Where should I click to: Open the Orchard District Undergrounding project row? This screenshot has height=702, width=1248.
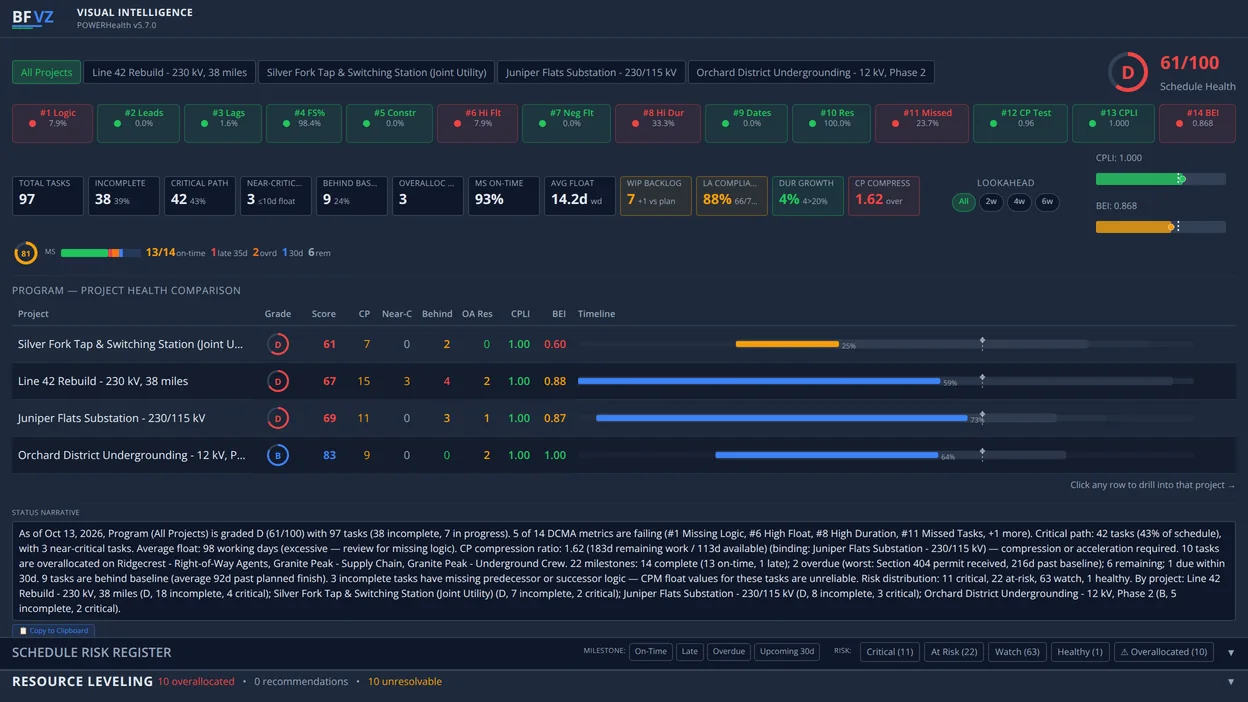point(623,455)
